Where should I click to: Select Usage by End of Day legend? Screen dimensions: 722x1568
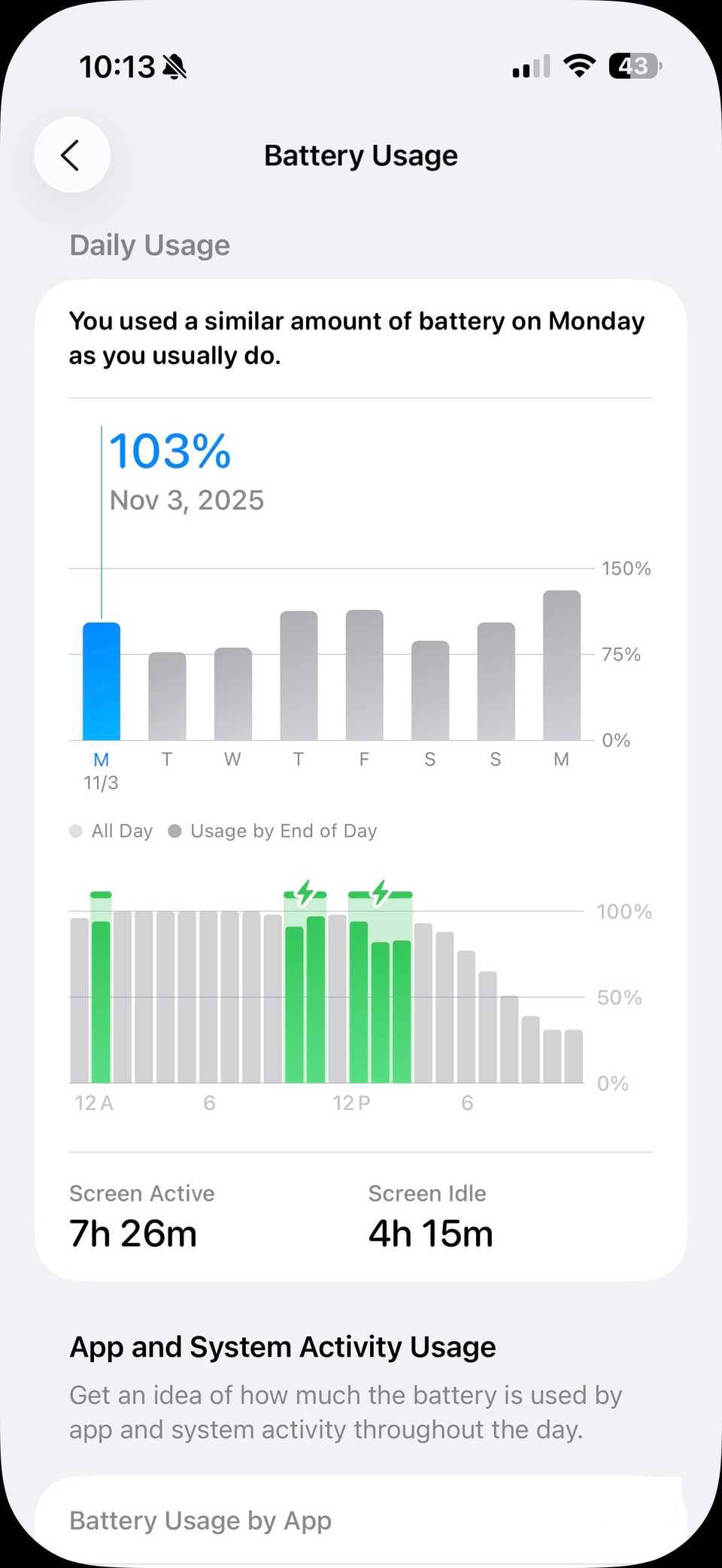pos(272,831)
